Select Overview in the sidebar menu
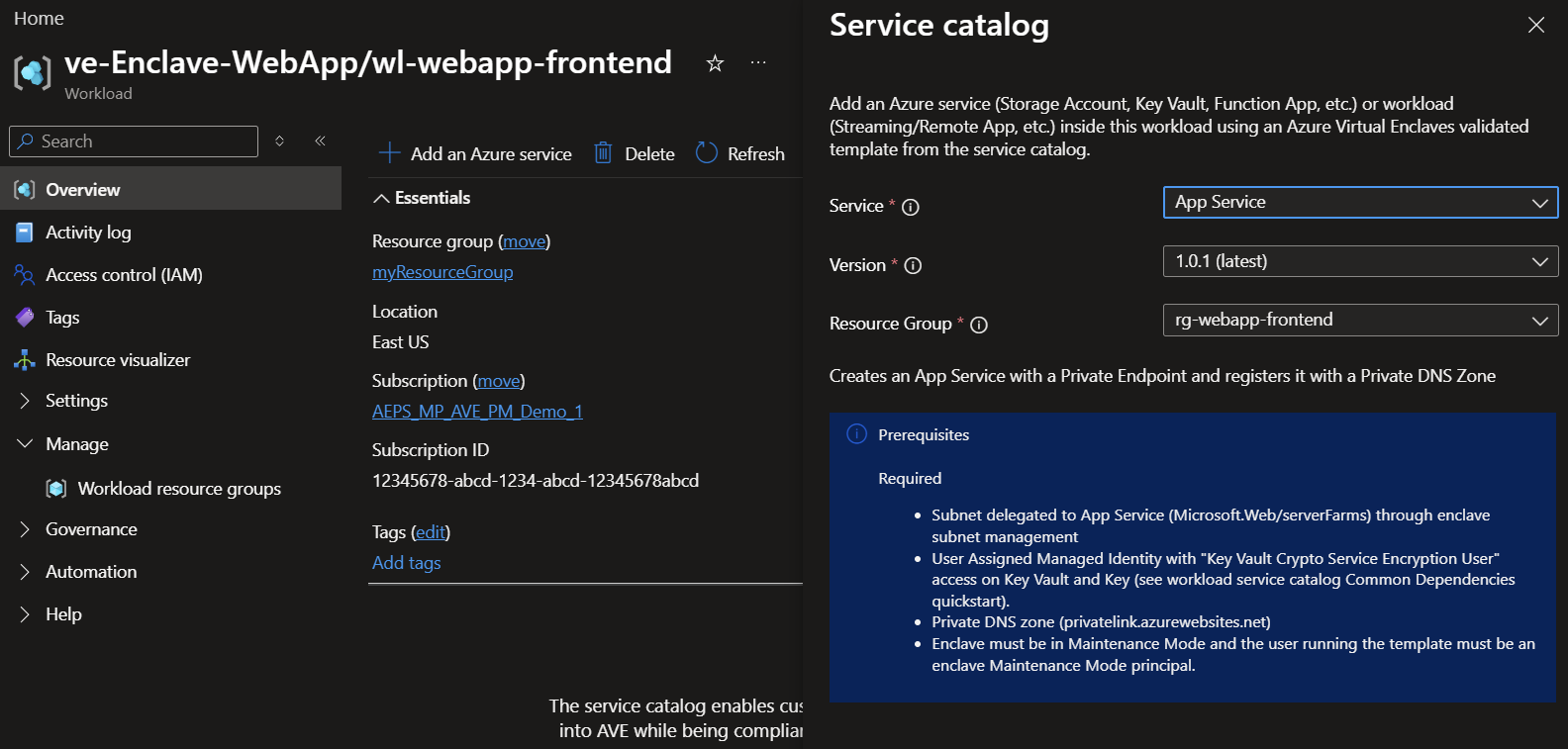This screenshot has width=1568, height=749. (x=170, y=189)
